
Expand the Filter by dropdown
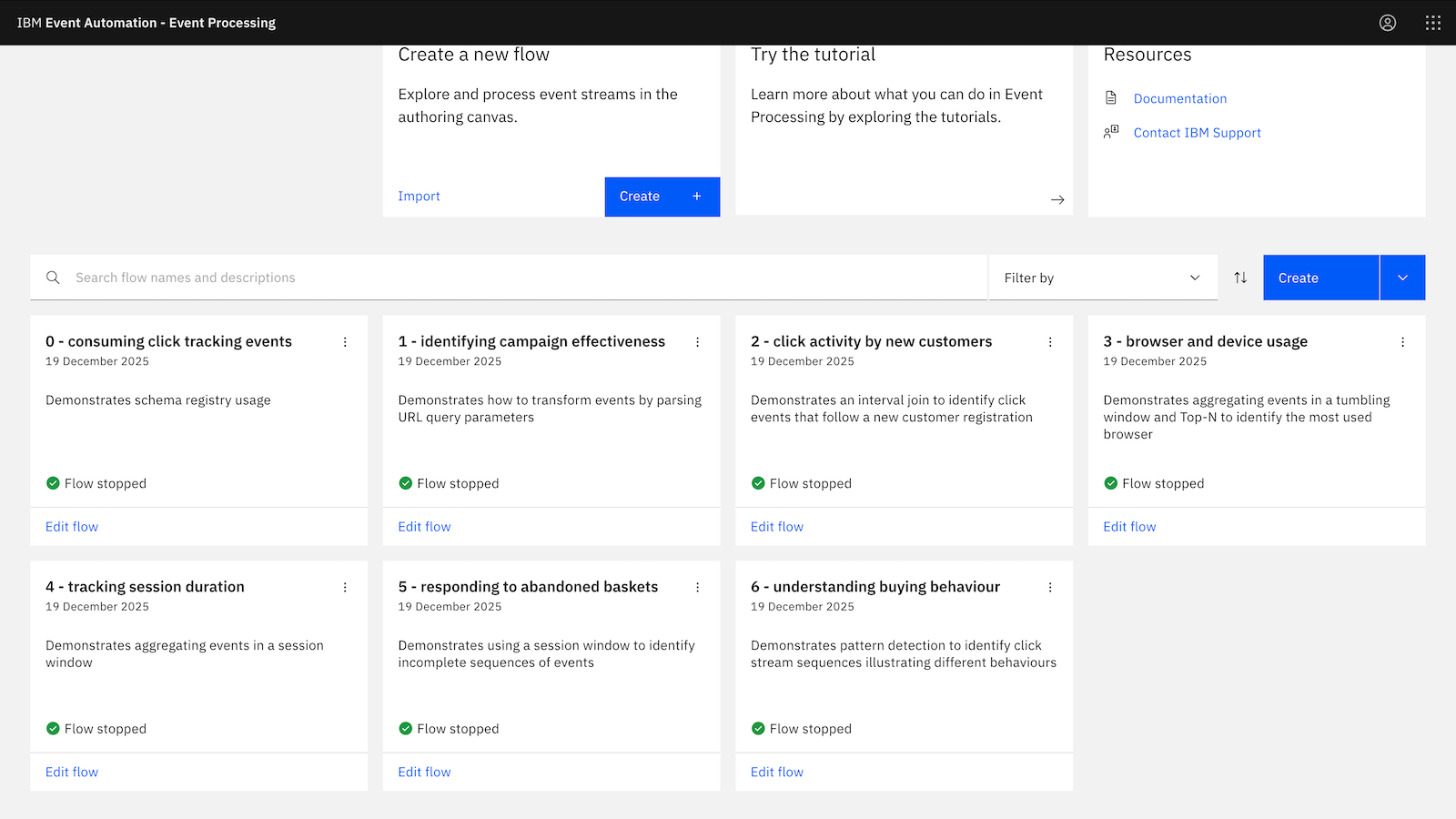click(x=1102, y=278)
